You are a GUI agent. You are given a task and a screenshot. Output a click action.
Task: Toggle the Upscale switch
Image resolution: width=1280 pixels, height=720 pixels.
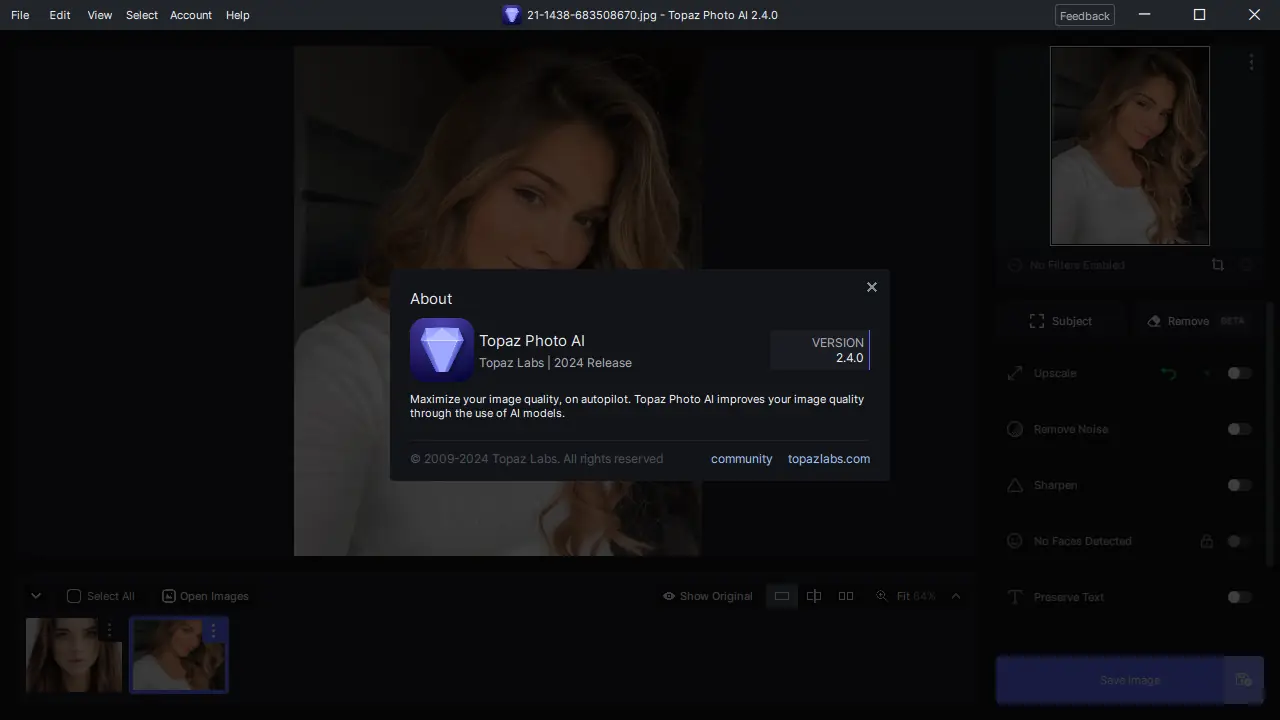pos(1239,373)
